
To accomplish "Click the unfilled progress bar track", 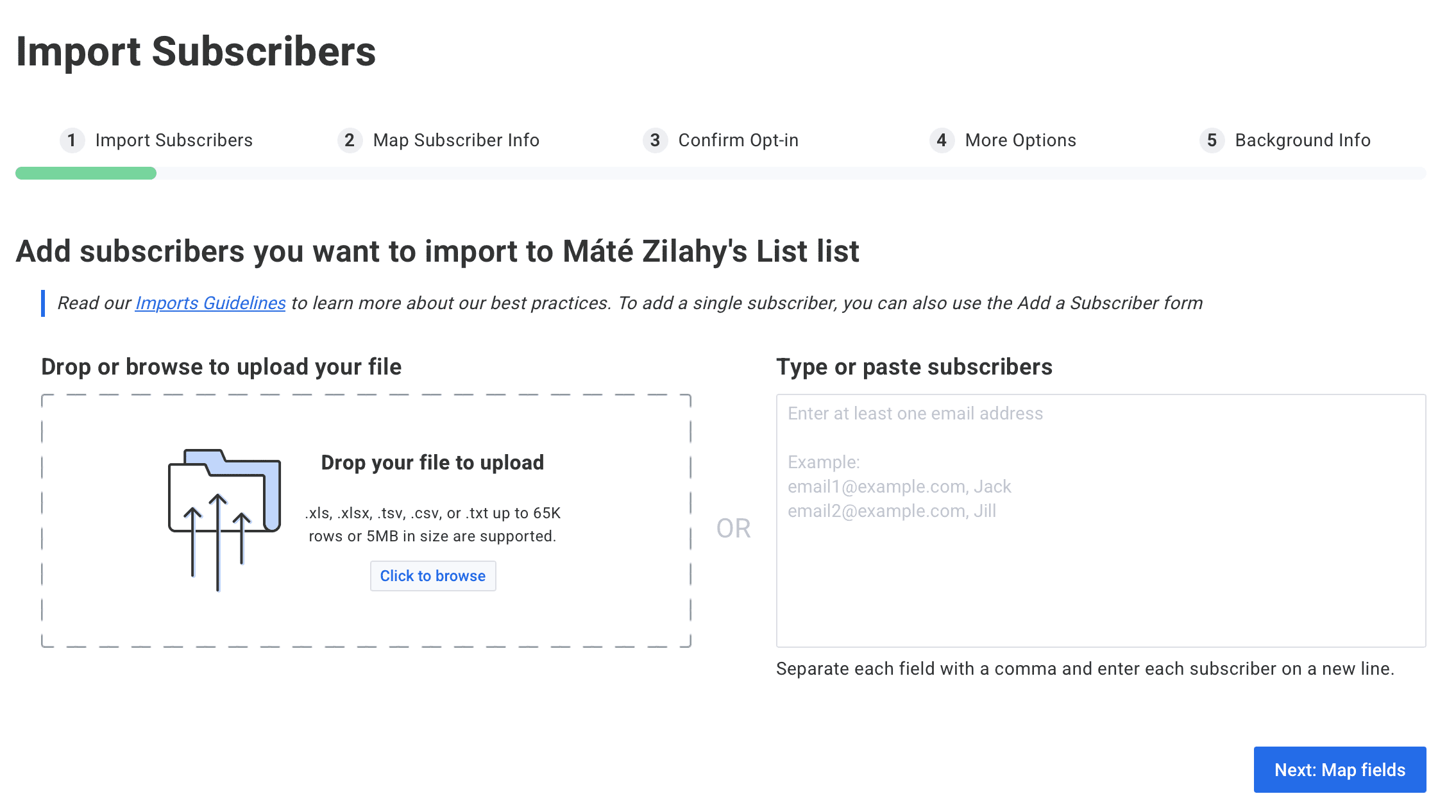I will pos(791,173).
